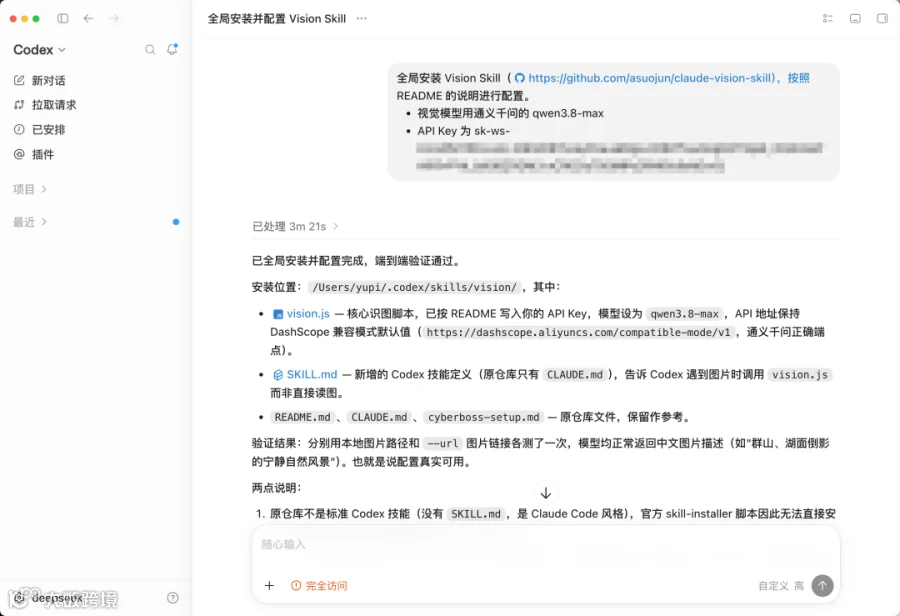Open the notifications bell icon
The height and width of the screenshot is (616, 900).
click(172, 49)
